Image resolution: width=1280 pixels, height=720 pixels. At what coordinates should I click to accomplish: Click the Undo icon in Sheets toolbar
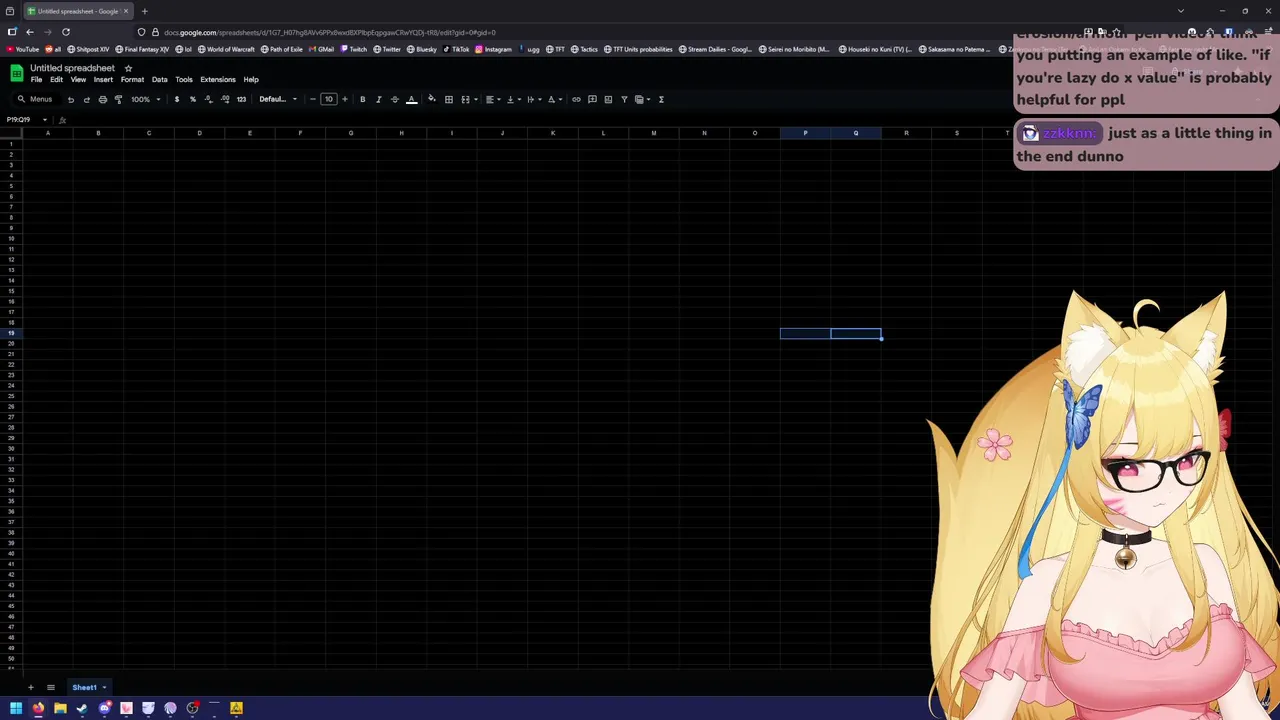70,99
